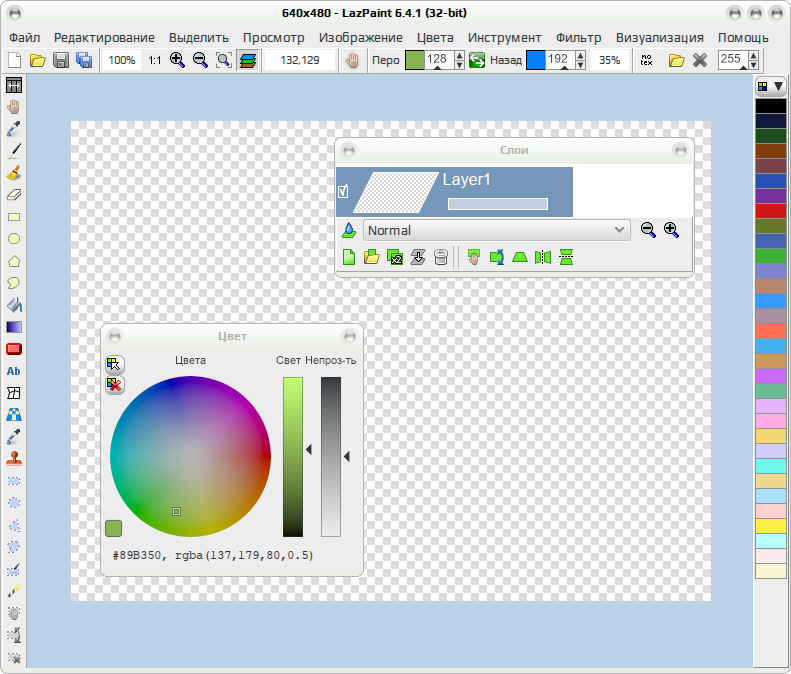Screen dimensions: 791x674
Task: Open a file with top toolbar folder icon
Action: 38,61
